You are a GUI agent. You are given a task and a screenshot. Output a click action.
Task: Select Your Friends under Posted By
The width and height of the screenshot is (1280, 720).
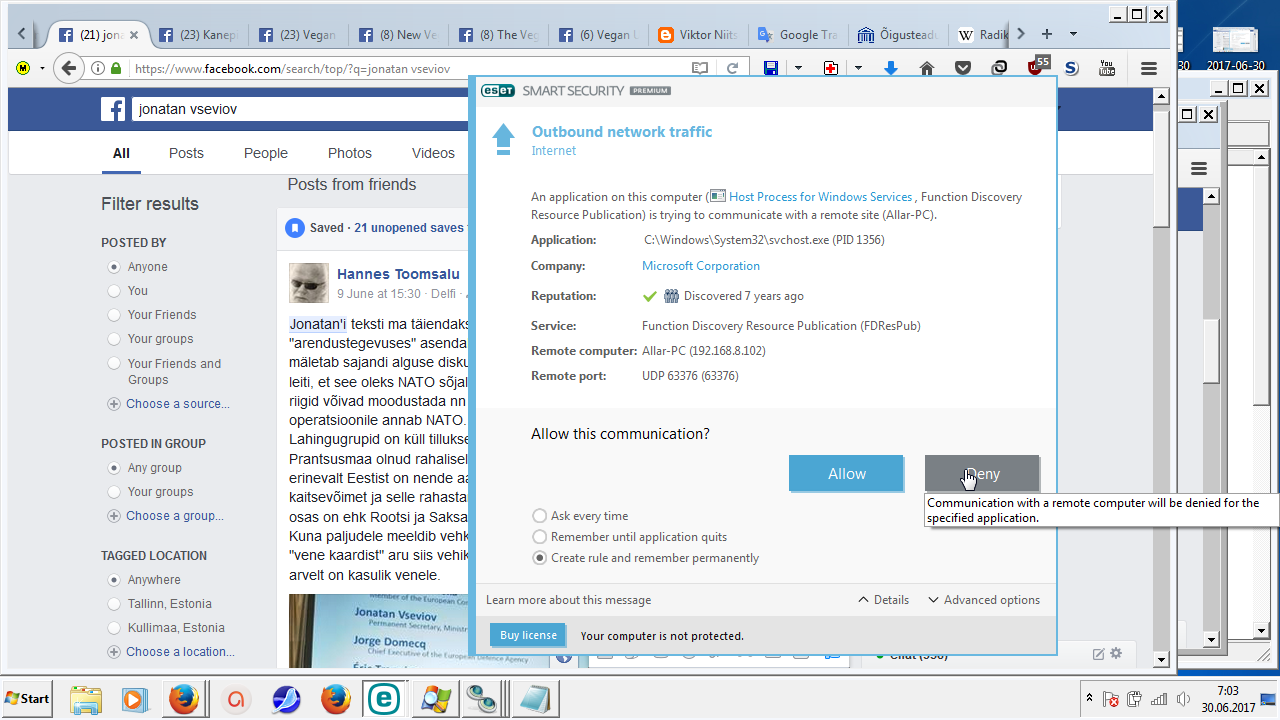pyautogui.click(x=114, y=315)
